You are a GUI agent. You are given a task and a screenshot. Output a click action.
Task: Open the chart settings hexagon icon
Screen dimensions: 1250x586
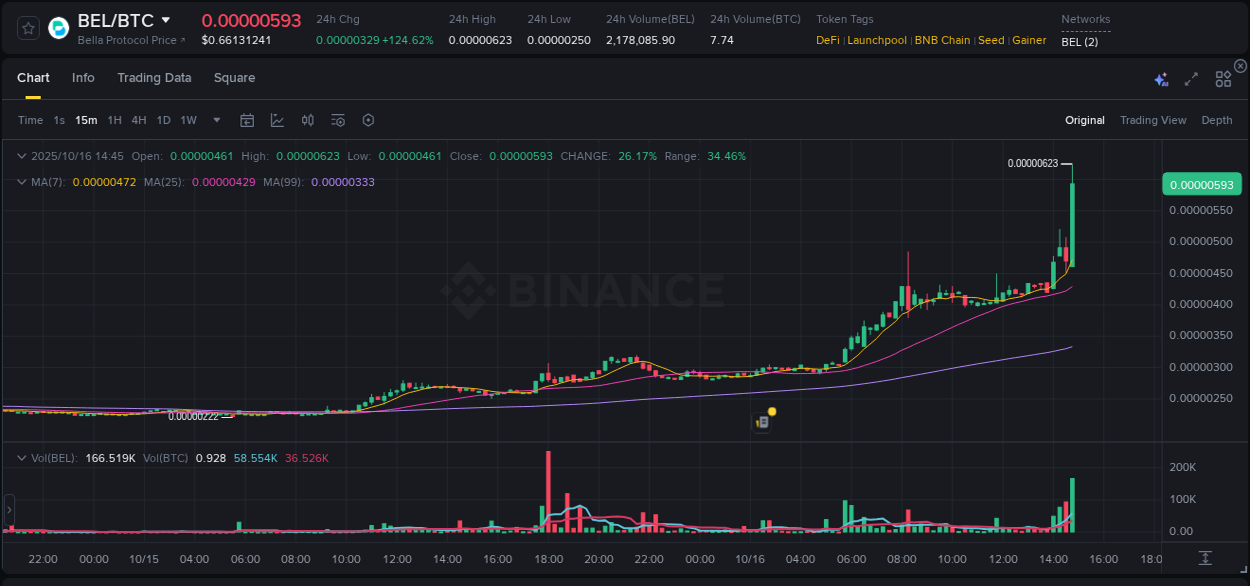pos(368,119)
